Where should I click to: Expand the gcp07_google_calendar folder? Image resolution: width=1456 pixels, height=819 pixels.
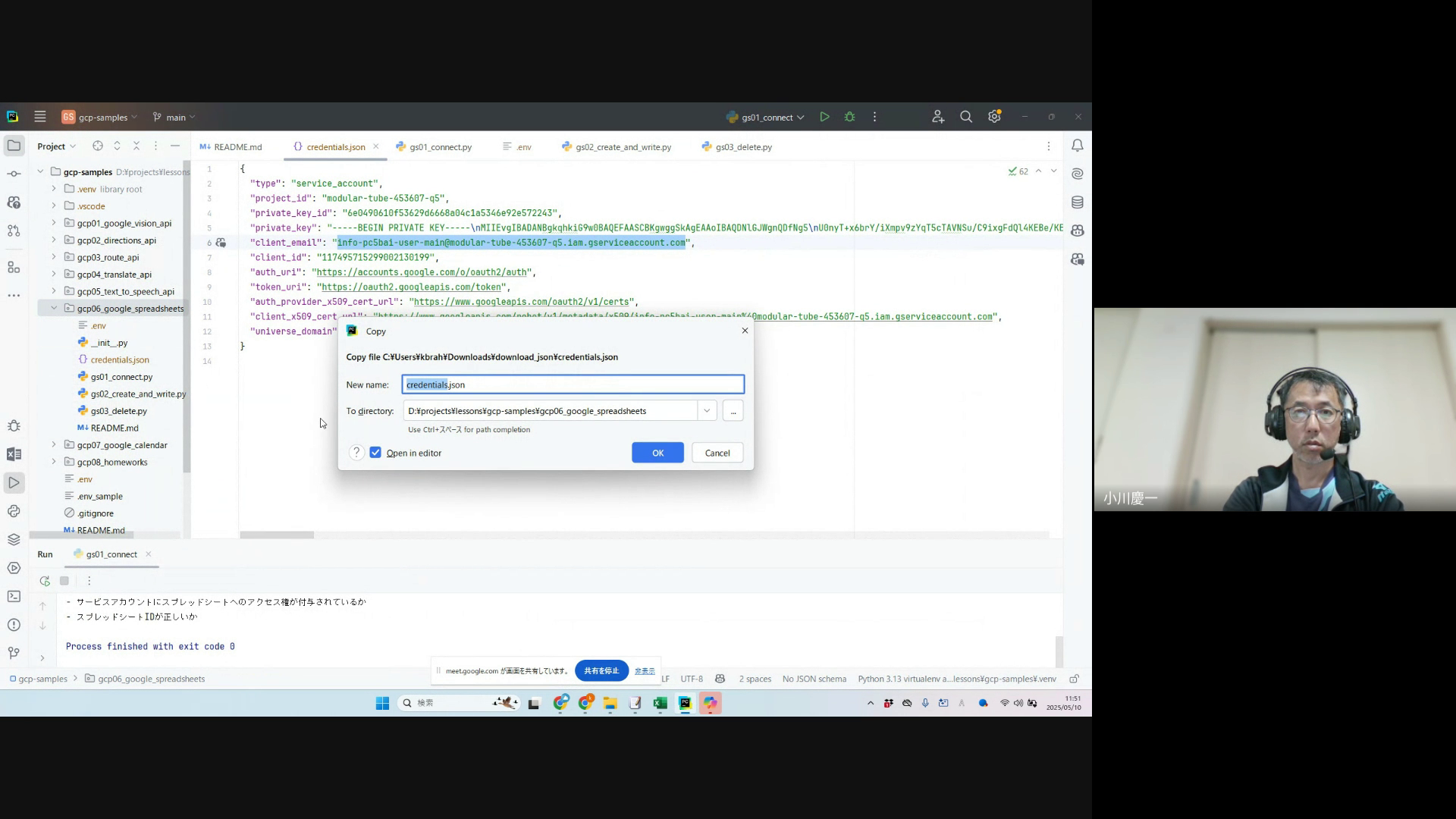[54, 445]
